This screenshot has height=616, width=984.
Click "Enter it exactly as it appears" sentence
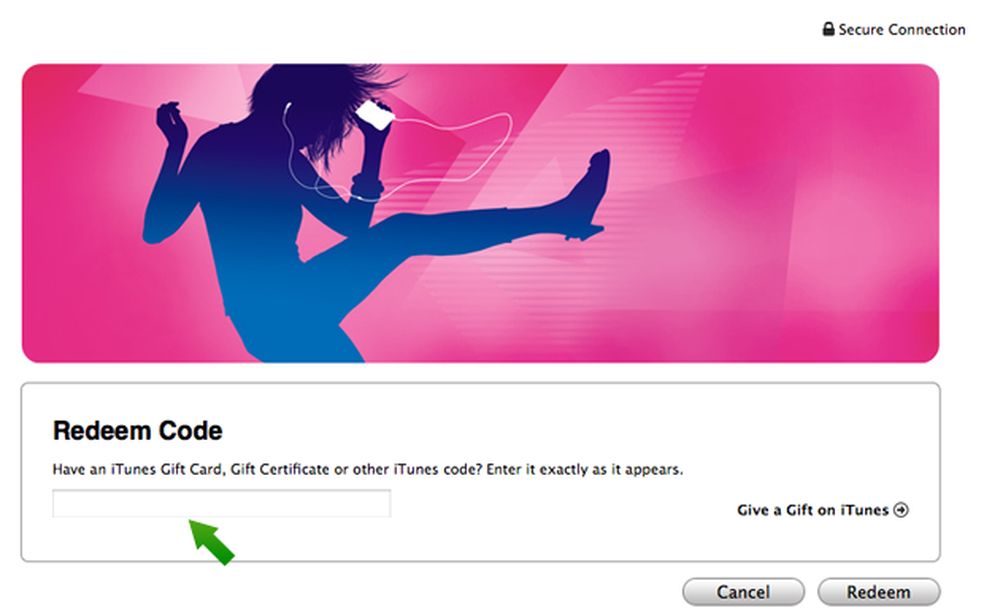[x=585, y=469]
